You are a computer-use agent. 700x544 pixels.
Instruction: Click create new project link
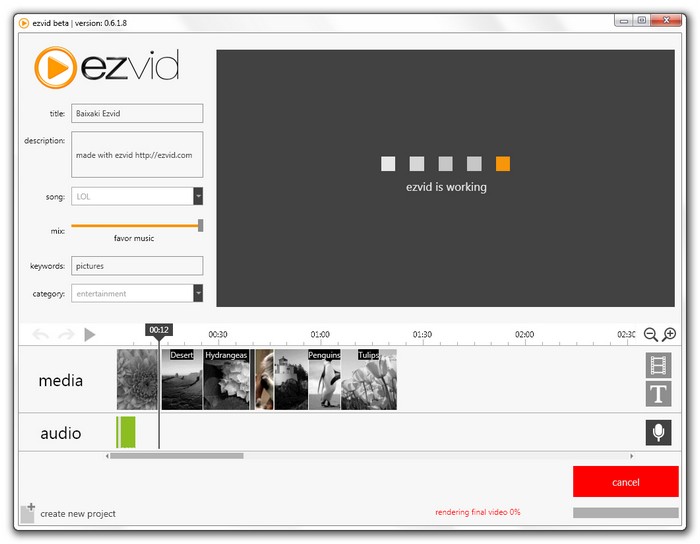[x=78, y=514]
